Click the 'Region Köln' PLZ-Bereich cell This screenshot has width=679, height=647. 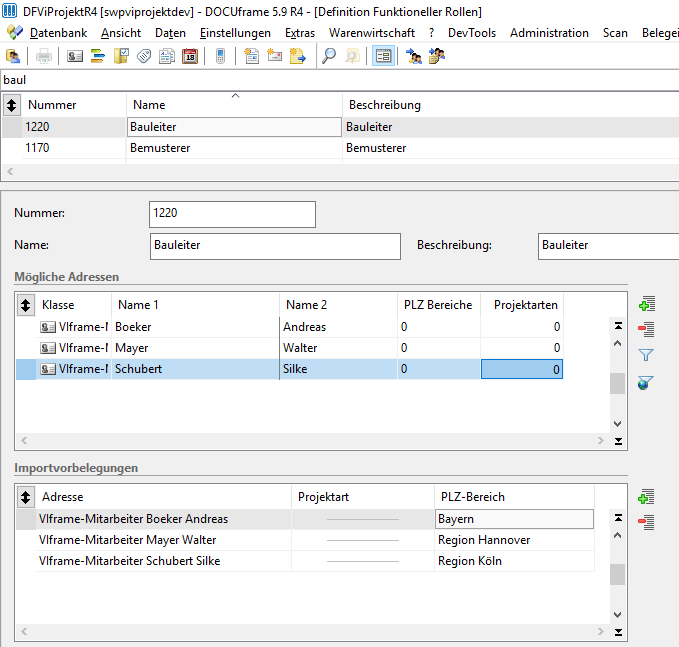click(x=514, y=561)
